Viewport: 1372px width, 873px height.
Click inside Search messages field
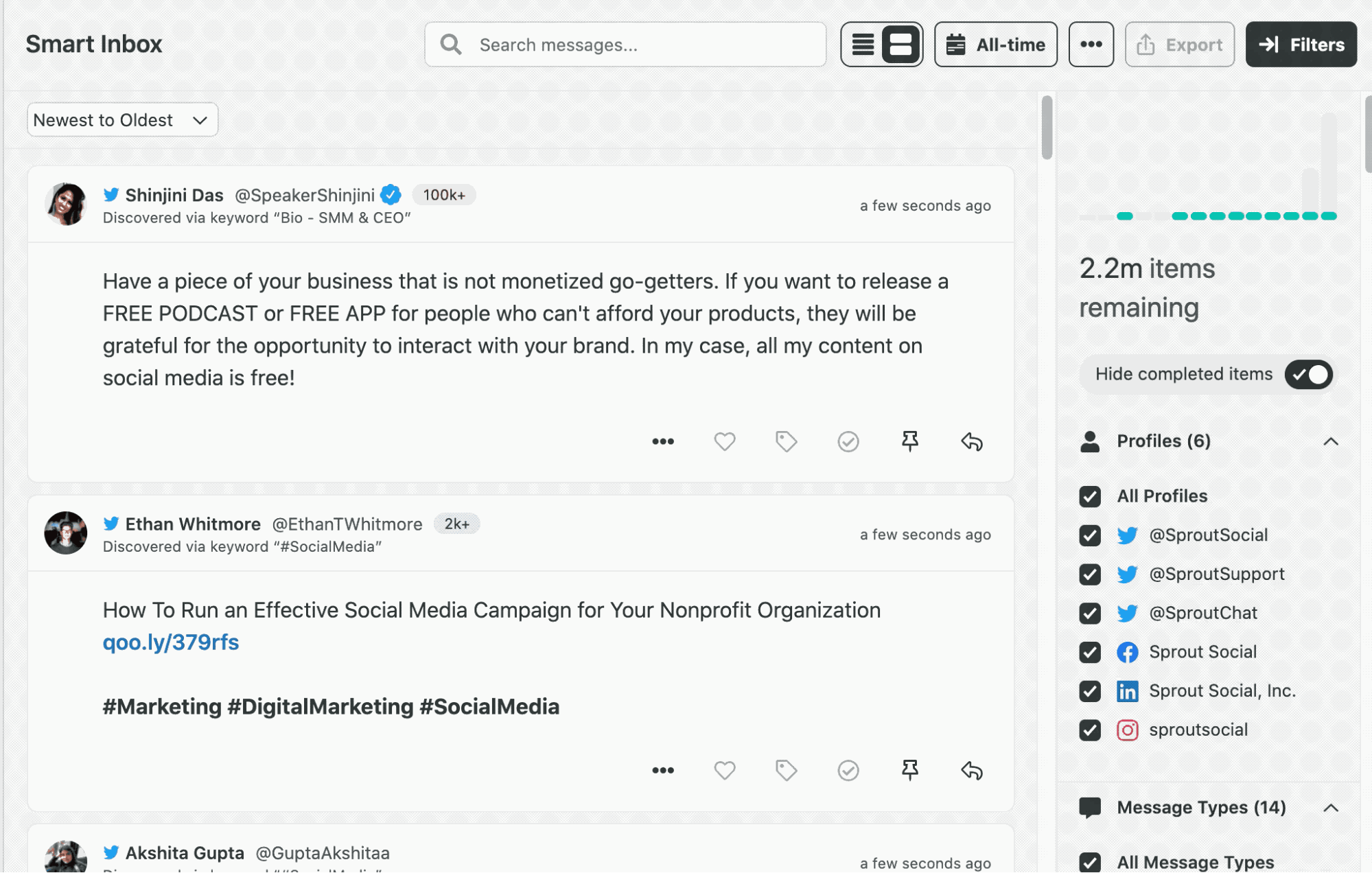[x=625, y=45]
